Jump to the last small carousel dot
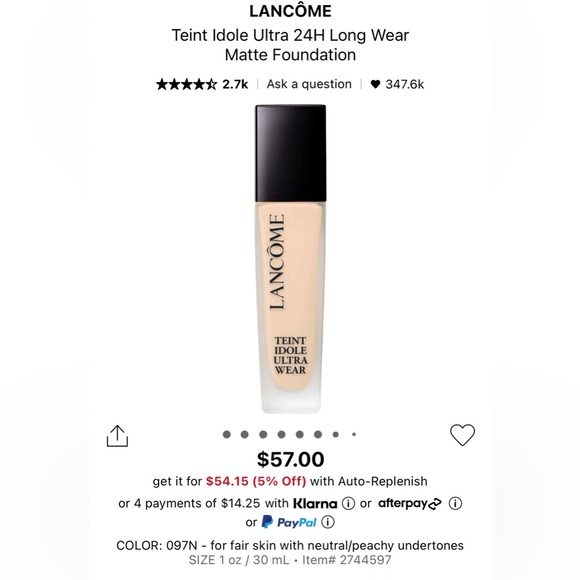This screenshot has height=580, width=580. point(354,435)
